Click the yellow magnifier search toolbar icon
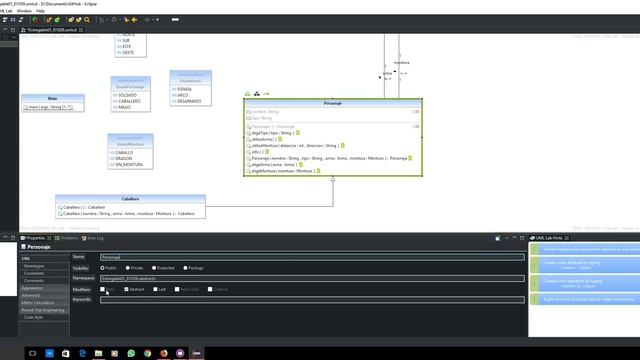Viewport: 640px width, 360px height. pos(87,20)
